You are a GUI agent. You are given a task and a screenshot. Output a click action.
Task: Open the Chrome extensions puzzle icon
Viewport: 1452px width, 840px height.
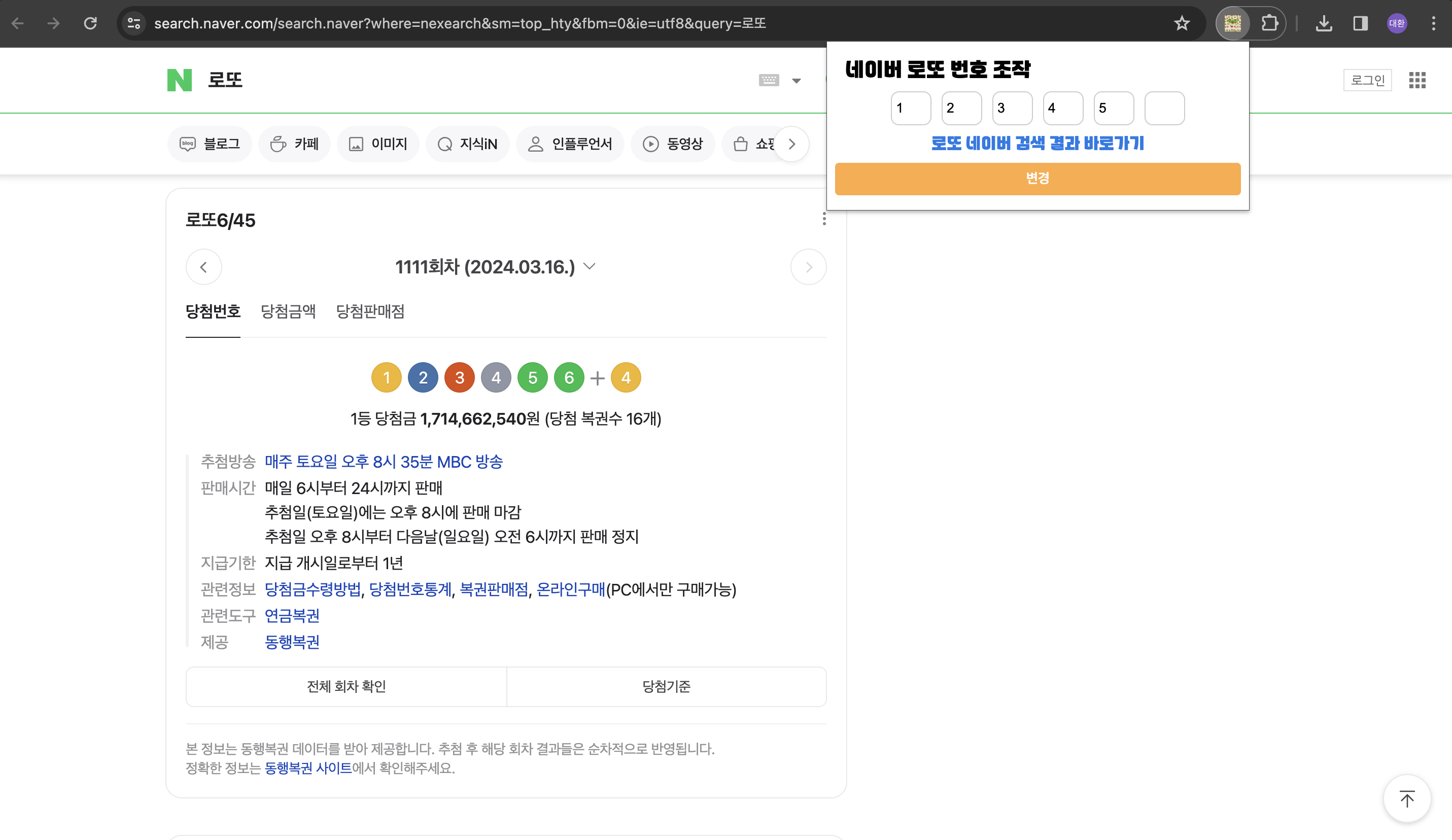[x=1269, y=24]
